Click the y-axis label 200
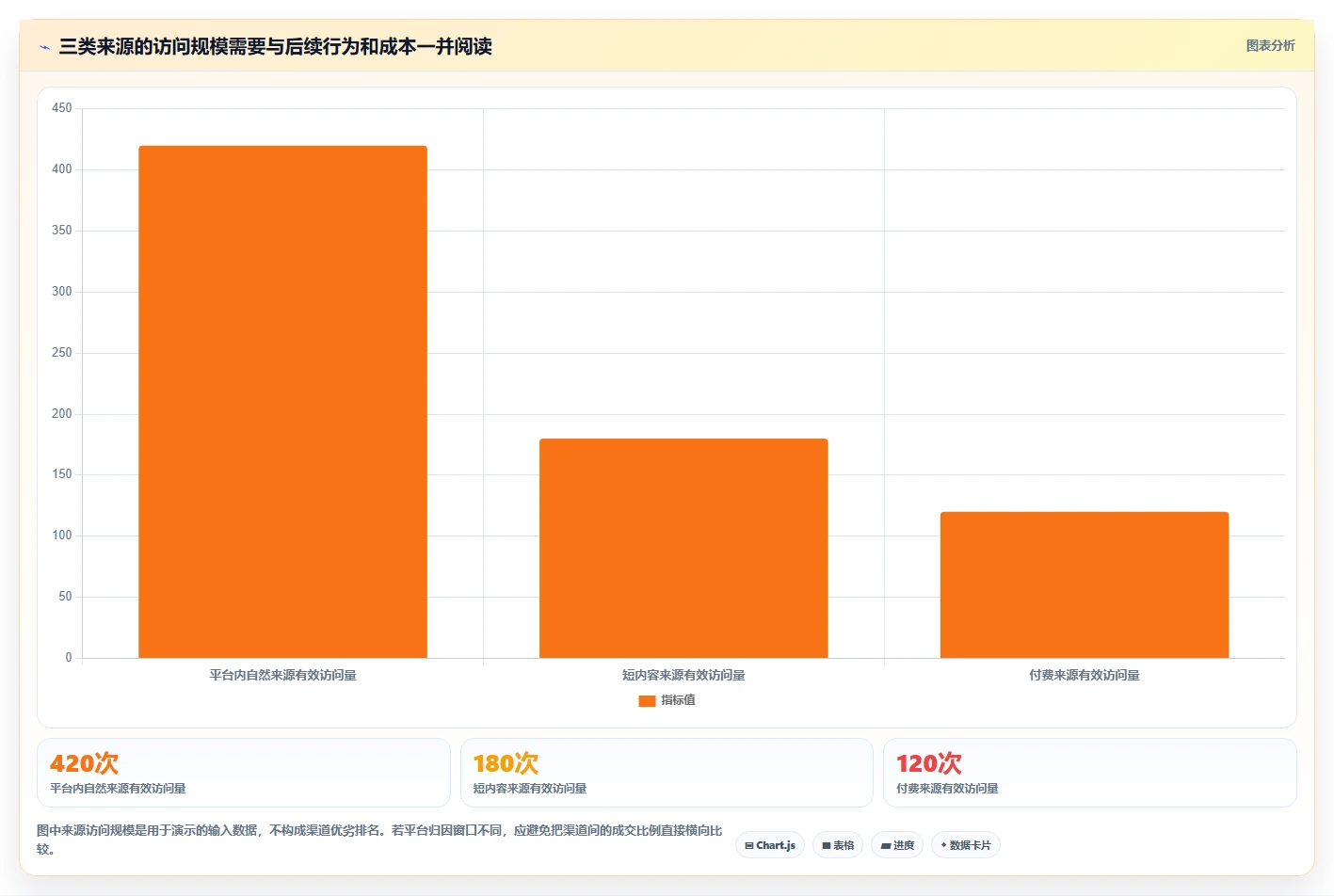The width and height of the screenshot is (1334, 896). tap(62, 414)
